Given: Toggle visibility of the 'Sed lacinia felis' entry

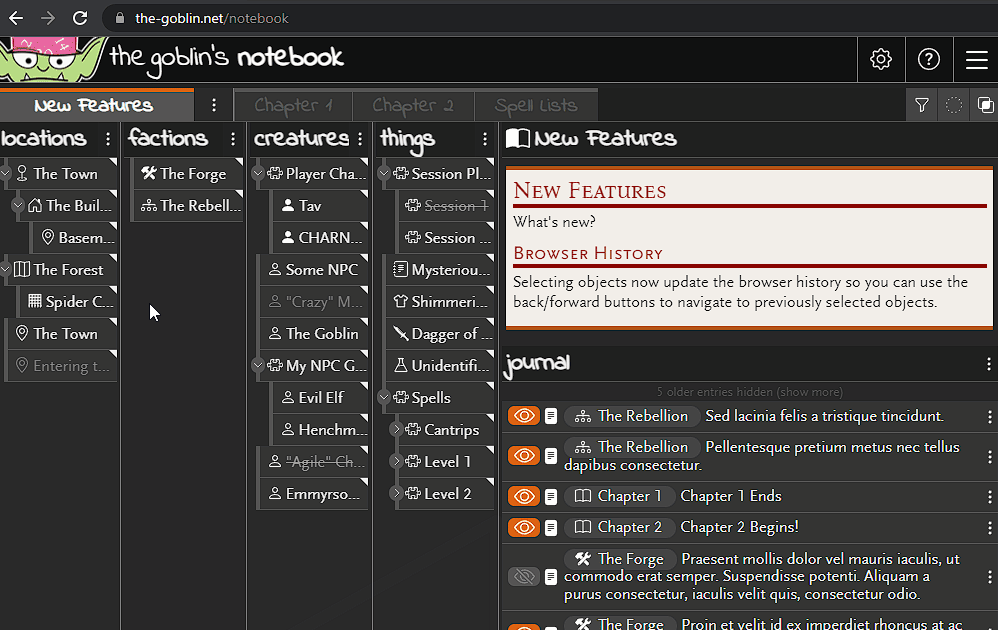Looking at the screenshot, I should (x=524, y=416).
